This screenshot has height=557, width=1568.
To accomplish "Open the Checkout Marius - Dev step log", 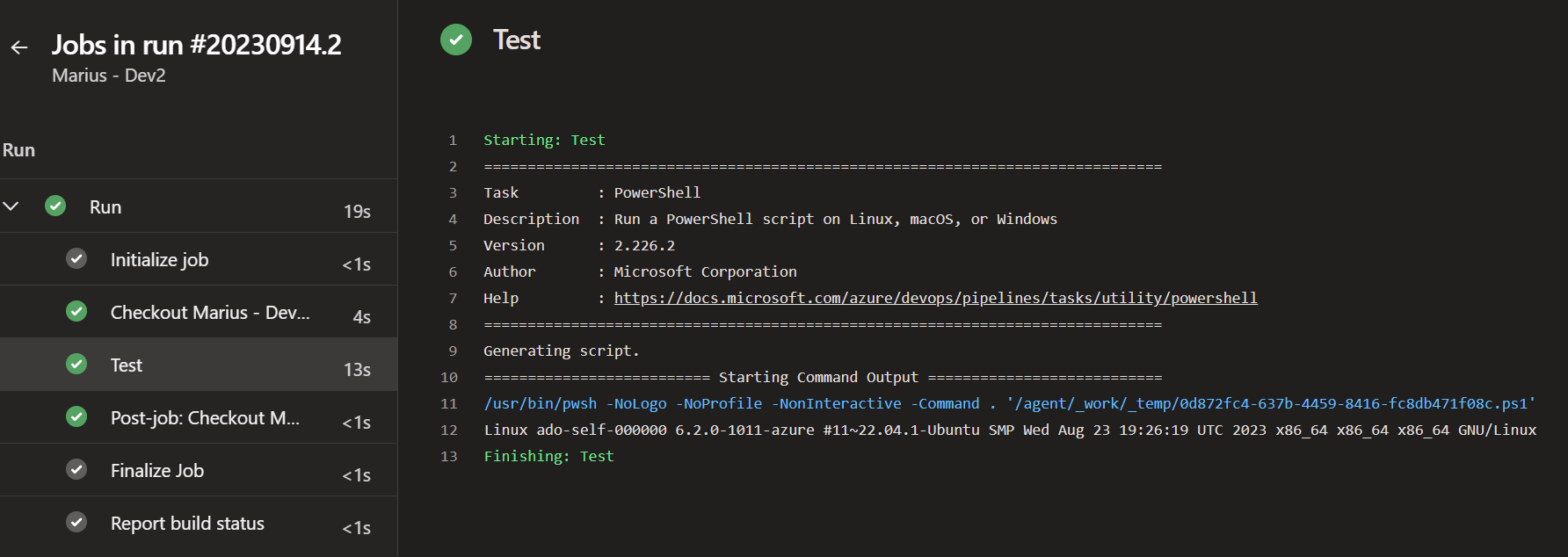I will click(x=209, y=313).
